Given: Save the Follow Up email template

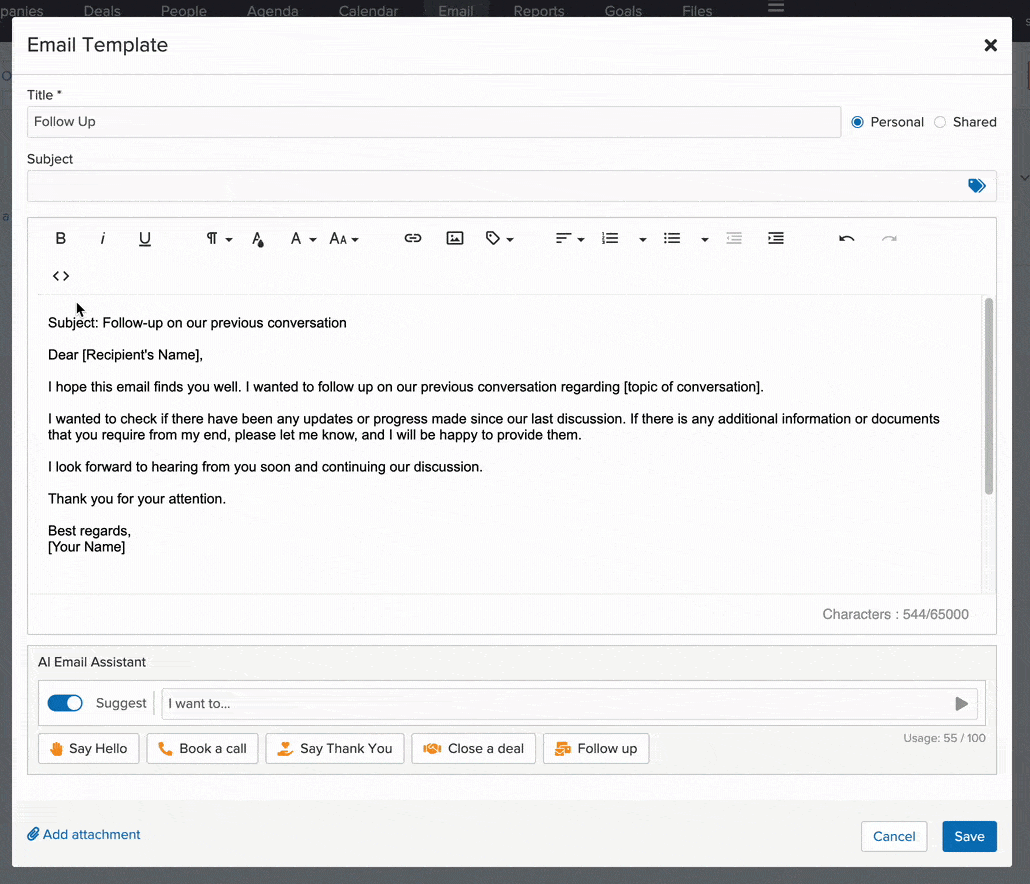Looking at the screenshot, I should click(x=968, y=836).
